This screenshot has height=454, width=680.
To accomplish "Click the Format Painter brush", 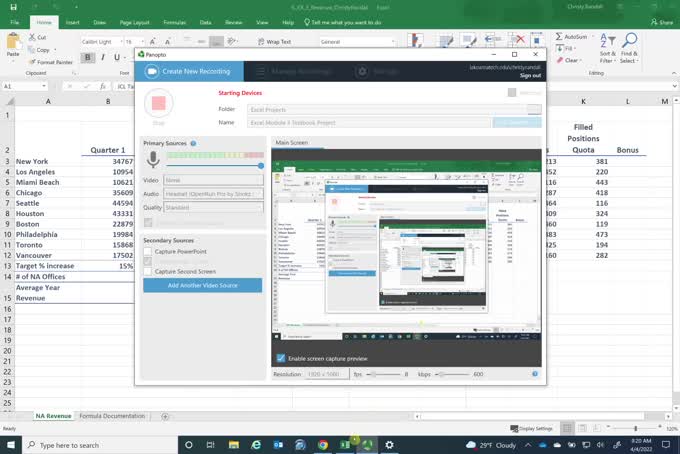I will (32, 62).
